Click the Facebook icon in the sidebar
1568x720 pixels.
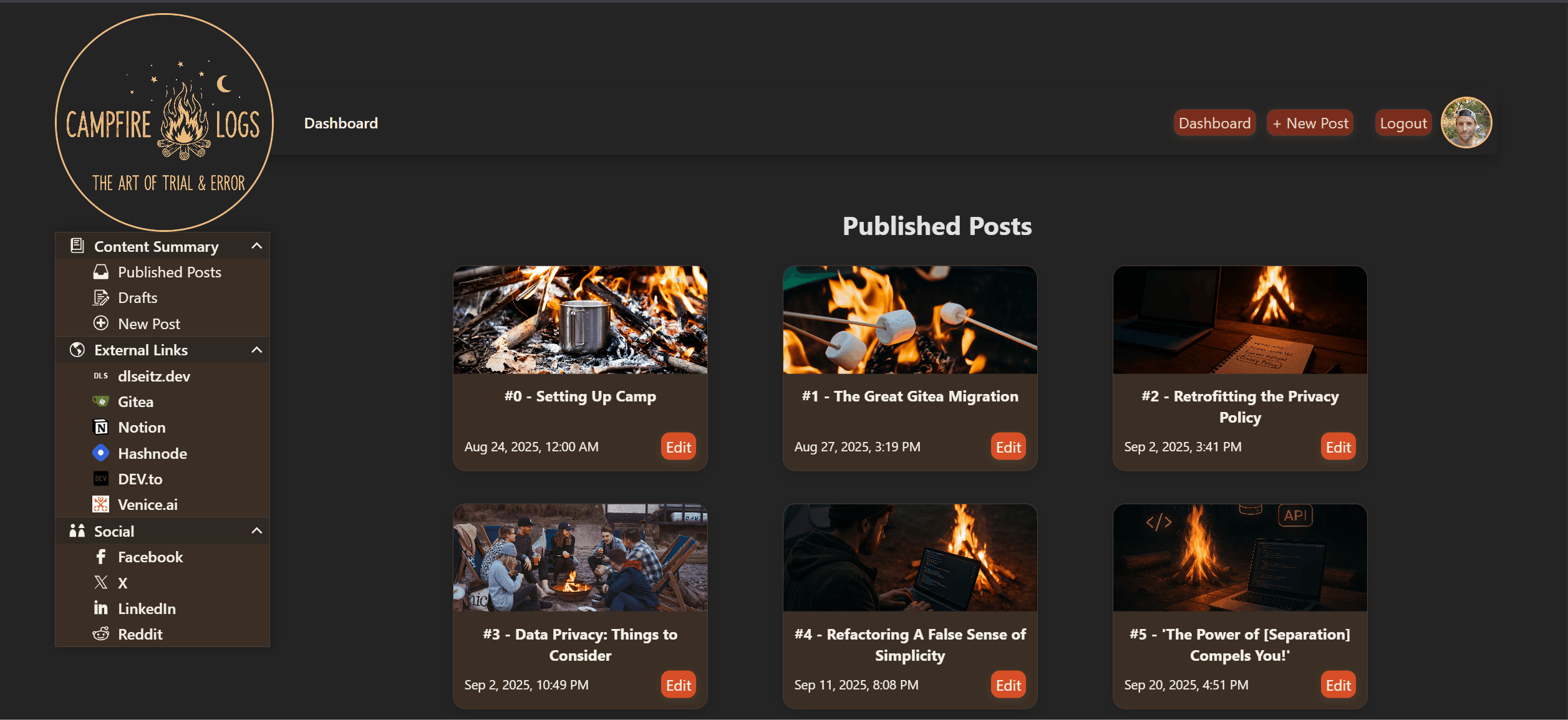click(100, 557)
